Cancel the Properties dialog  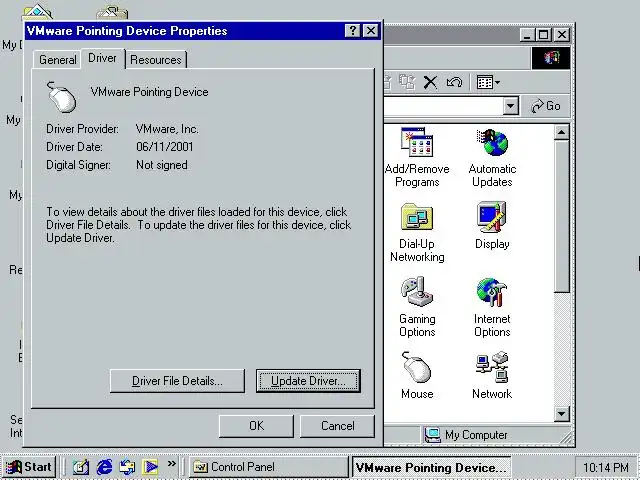(x=337, y=426)
